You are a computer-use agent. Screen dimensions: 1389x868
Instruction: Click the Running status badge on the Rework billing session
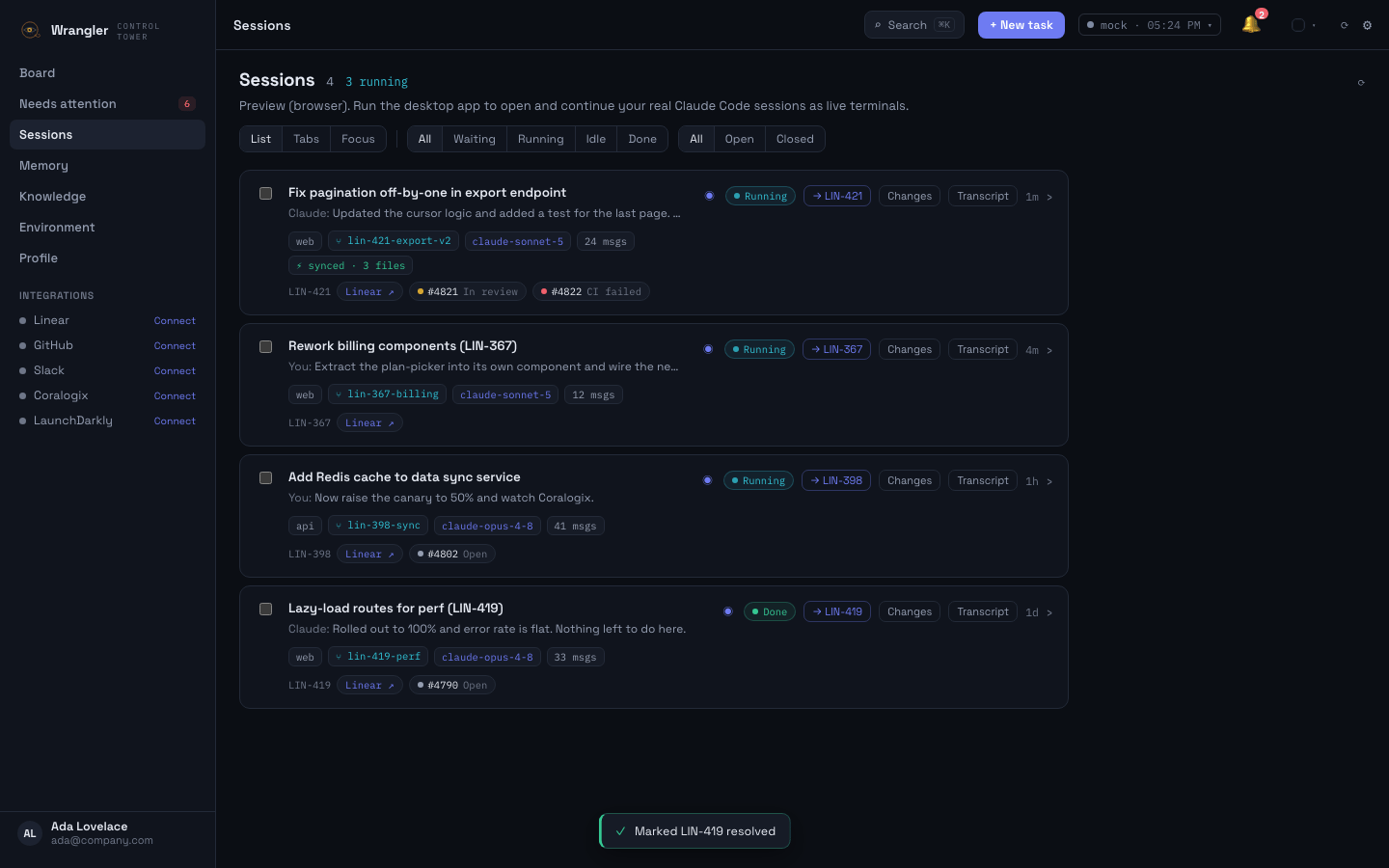[759, 349]
